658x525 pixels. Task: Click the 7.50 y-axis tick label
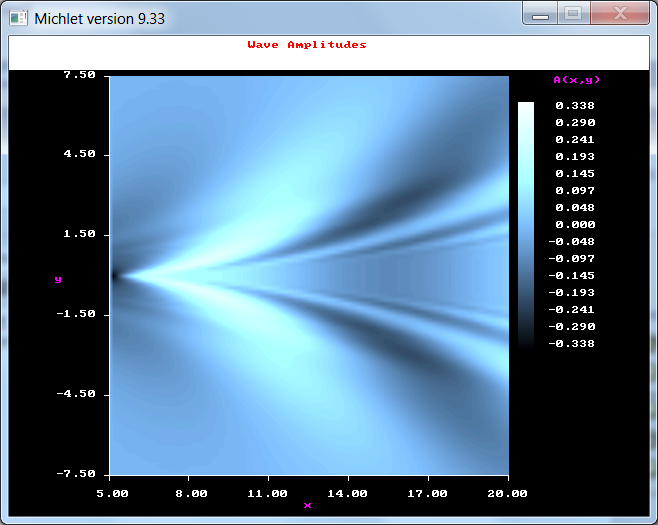(x=80, y=75)
